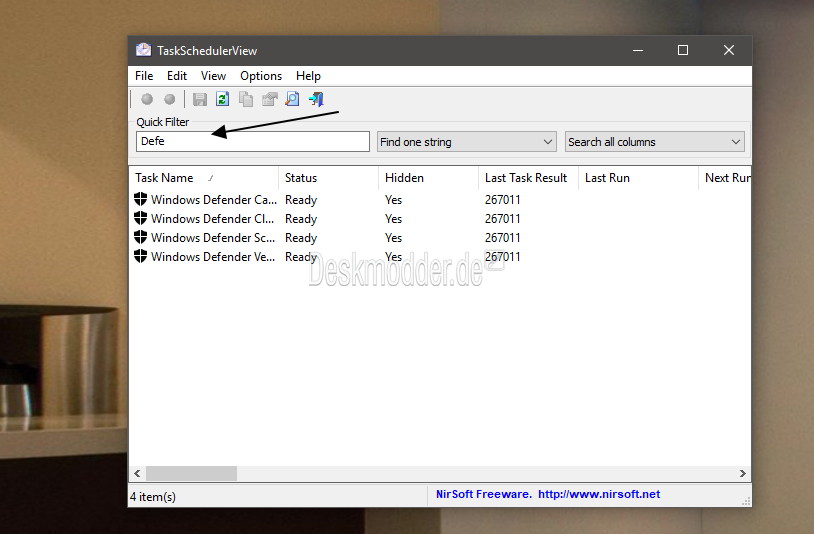This screenshot has height=534, width=814.
Task: Open the File menu
Action: [x=144, y=76]
